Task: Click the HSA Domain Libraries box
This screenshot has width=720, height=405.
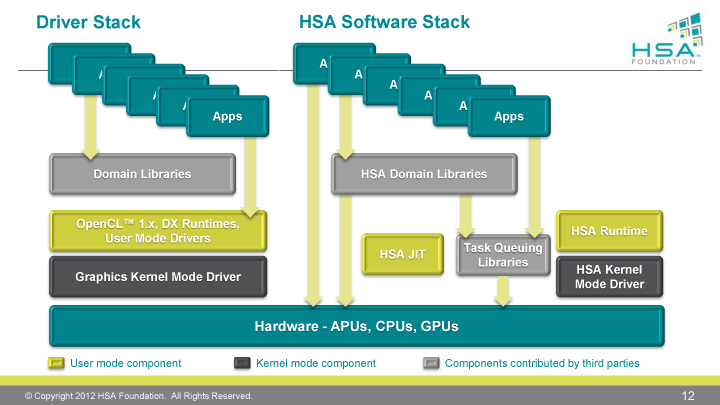Action: 423,174
